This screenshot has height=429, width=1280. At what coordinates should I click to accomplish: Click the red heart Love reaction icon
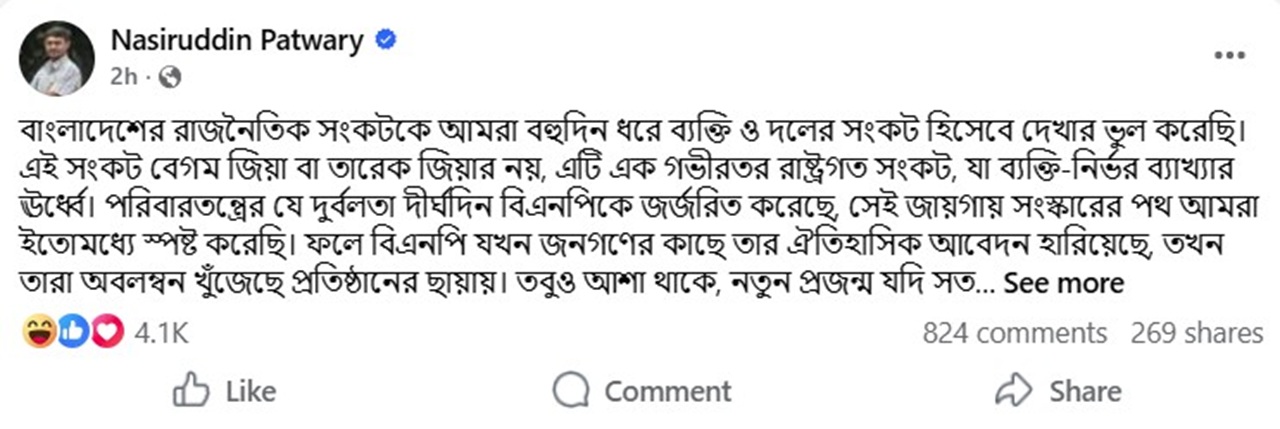coord(106,333)
